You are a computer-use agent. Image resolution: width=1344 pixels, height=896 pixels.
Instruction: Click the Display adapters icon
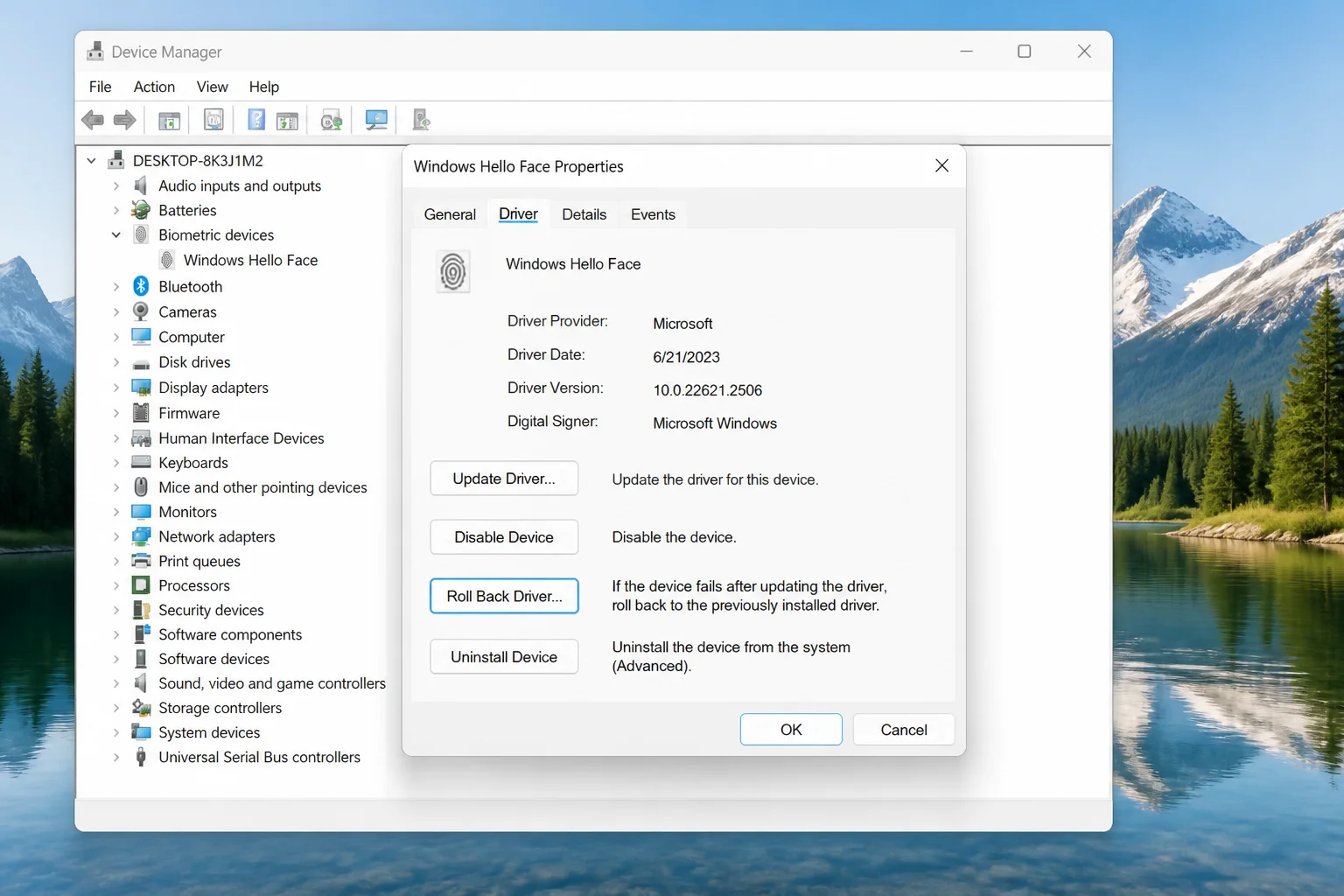click(141, 388)
